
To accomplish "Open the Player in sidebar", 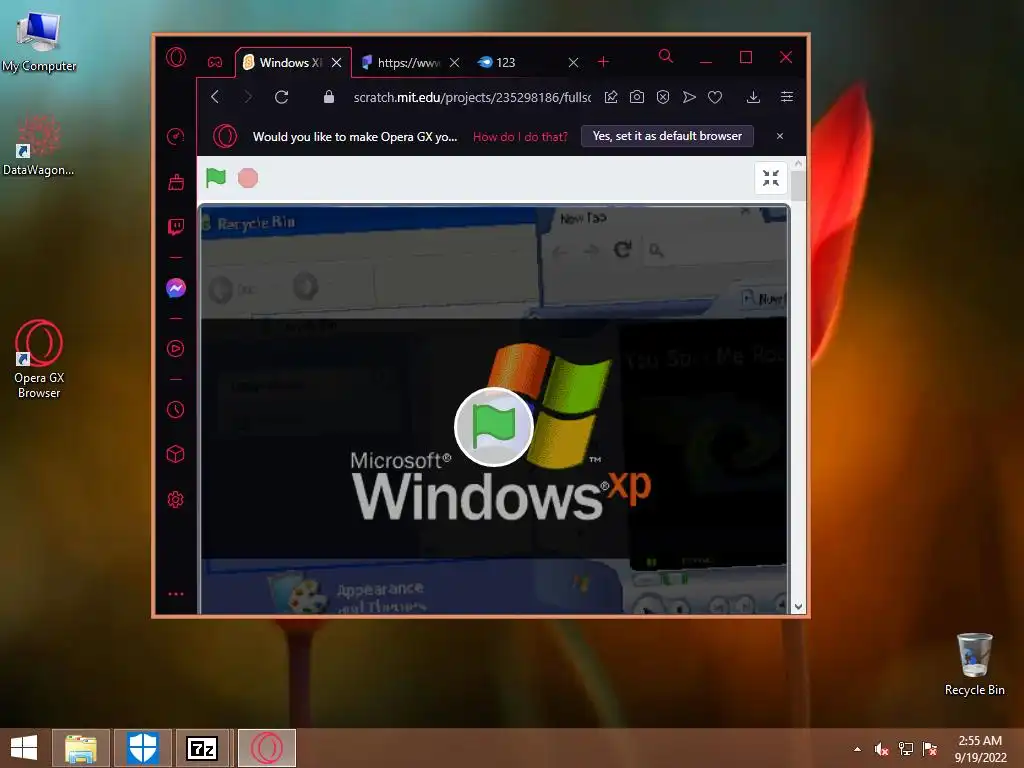I will pos(176,349).
